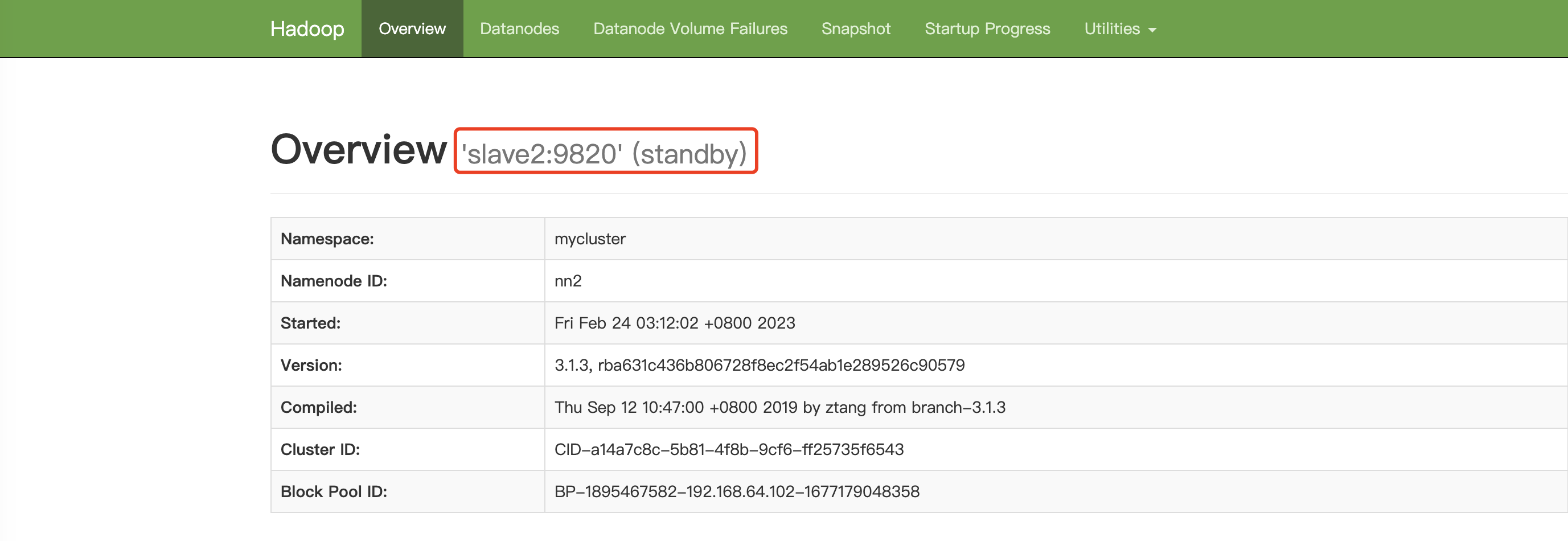Select the CID-a14a7c8c cluster ID value
Viewport: 1568px width, 541px height.
coord(729,449)
